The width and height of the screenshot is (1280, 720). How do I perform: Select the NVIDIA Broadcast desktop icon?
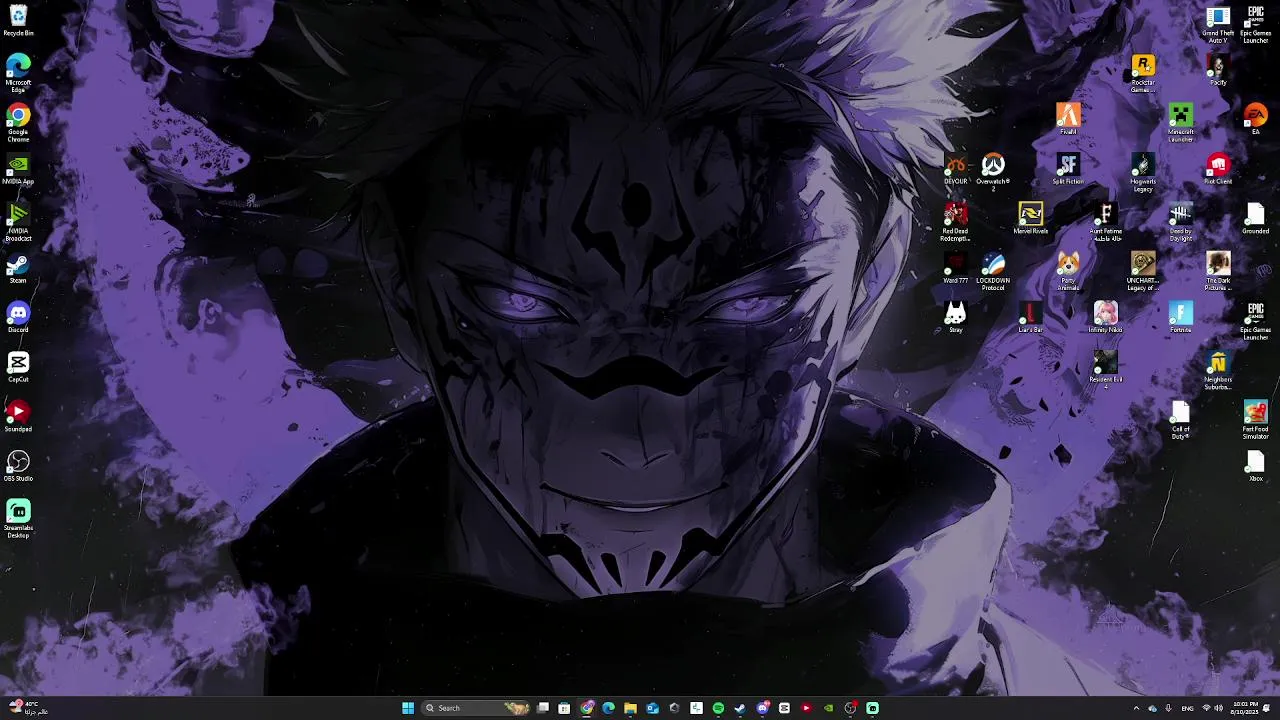(18, 222)
